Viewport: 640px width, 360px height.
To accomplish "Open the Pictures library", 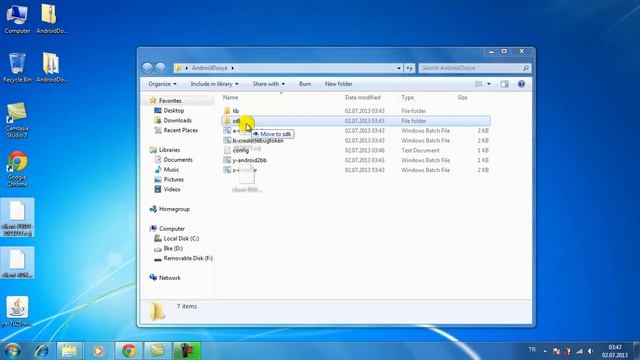I will [173, 180].
